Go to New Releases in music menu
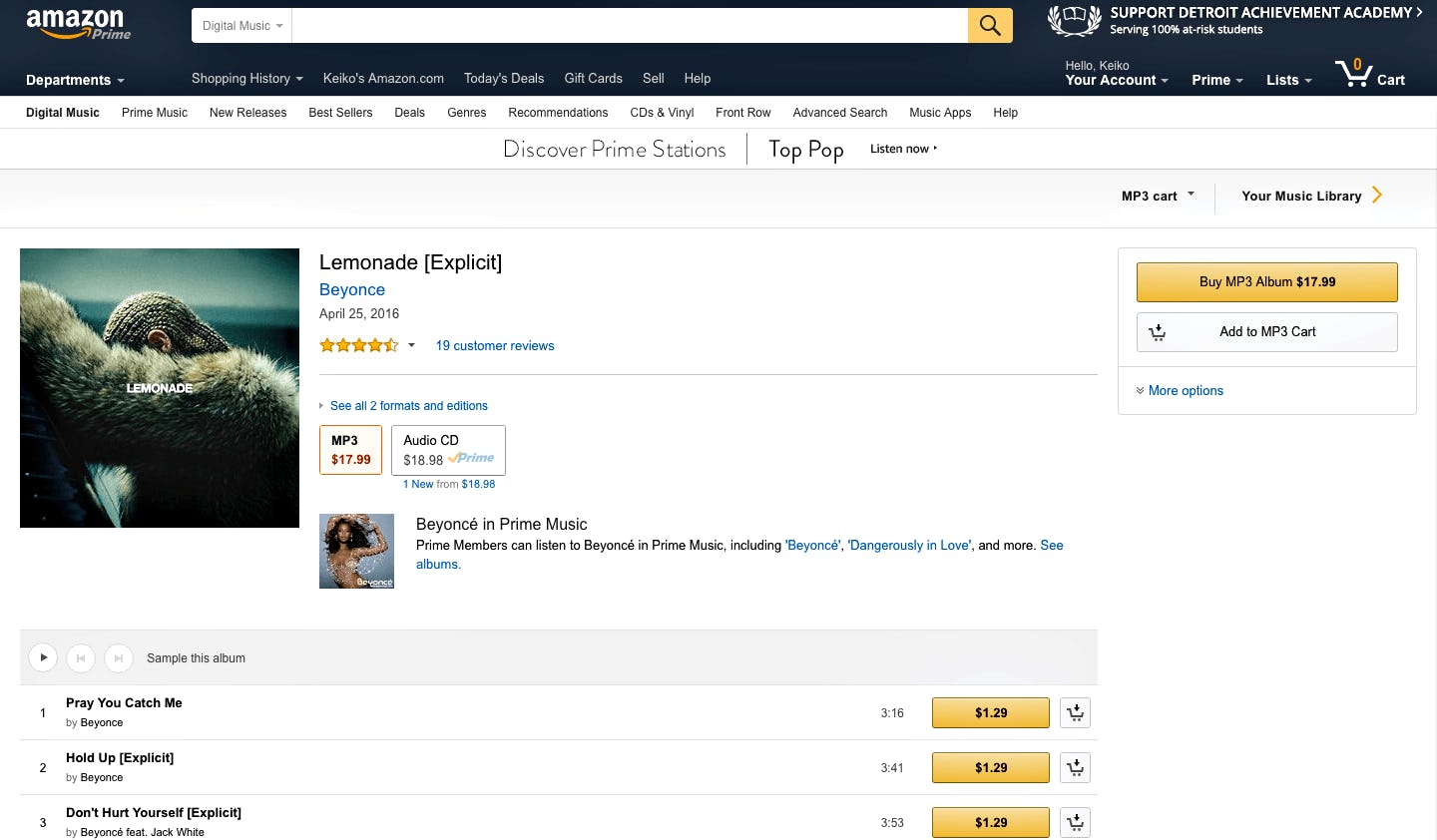This screenshot has width=1437, height=840. (247, 113)
